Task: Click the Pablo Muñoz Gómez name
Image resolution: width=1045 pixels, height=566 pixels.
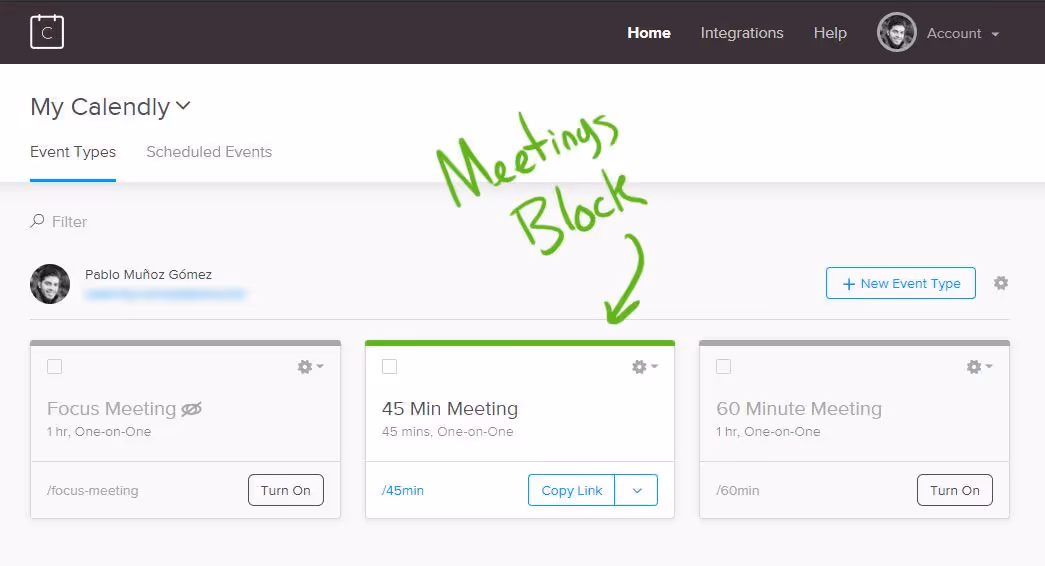Action: 149,275
